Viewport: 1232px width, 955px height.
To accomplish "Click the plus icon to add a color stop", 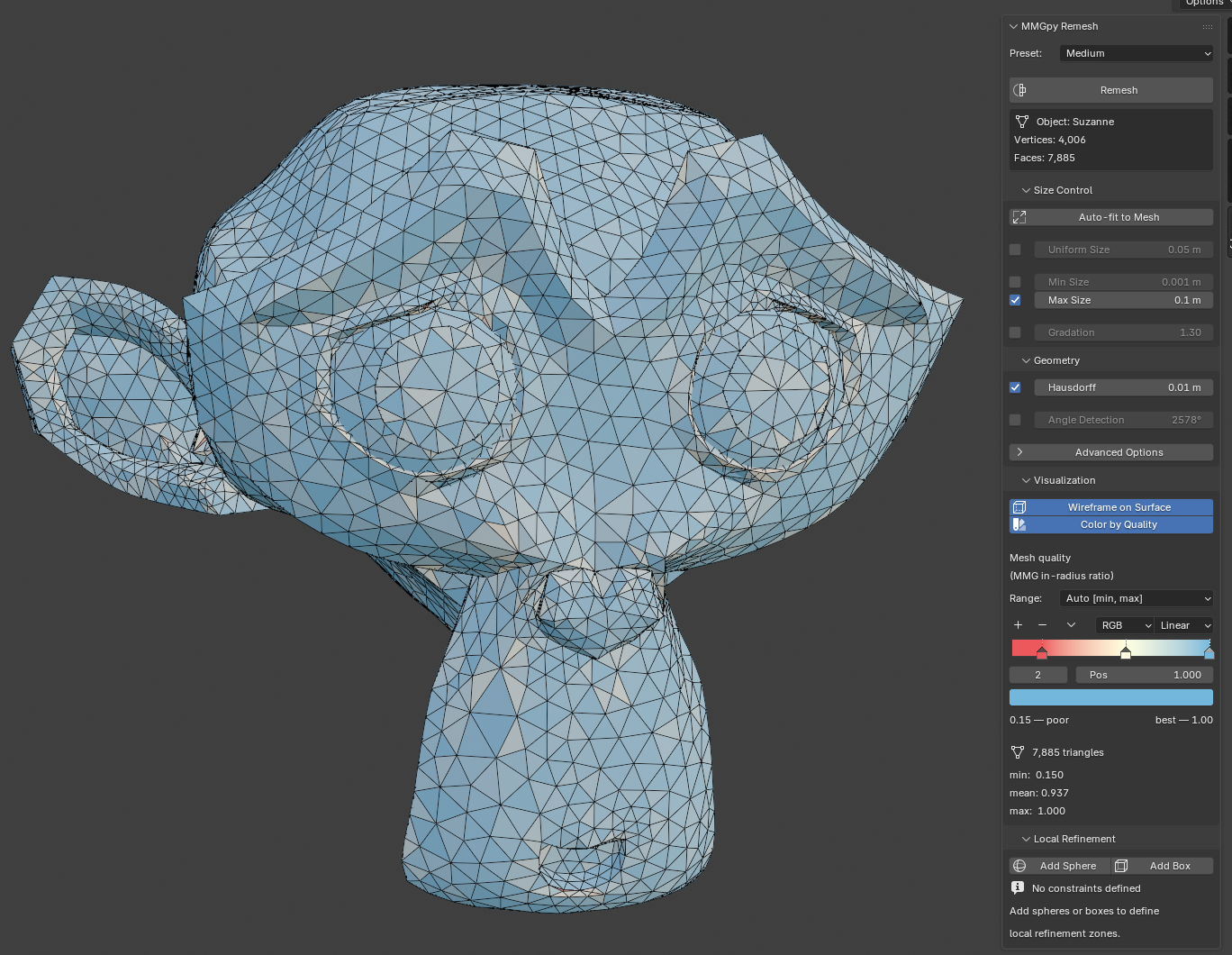I will (1018, 625).
